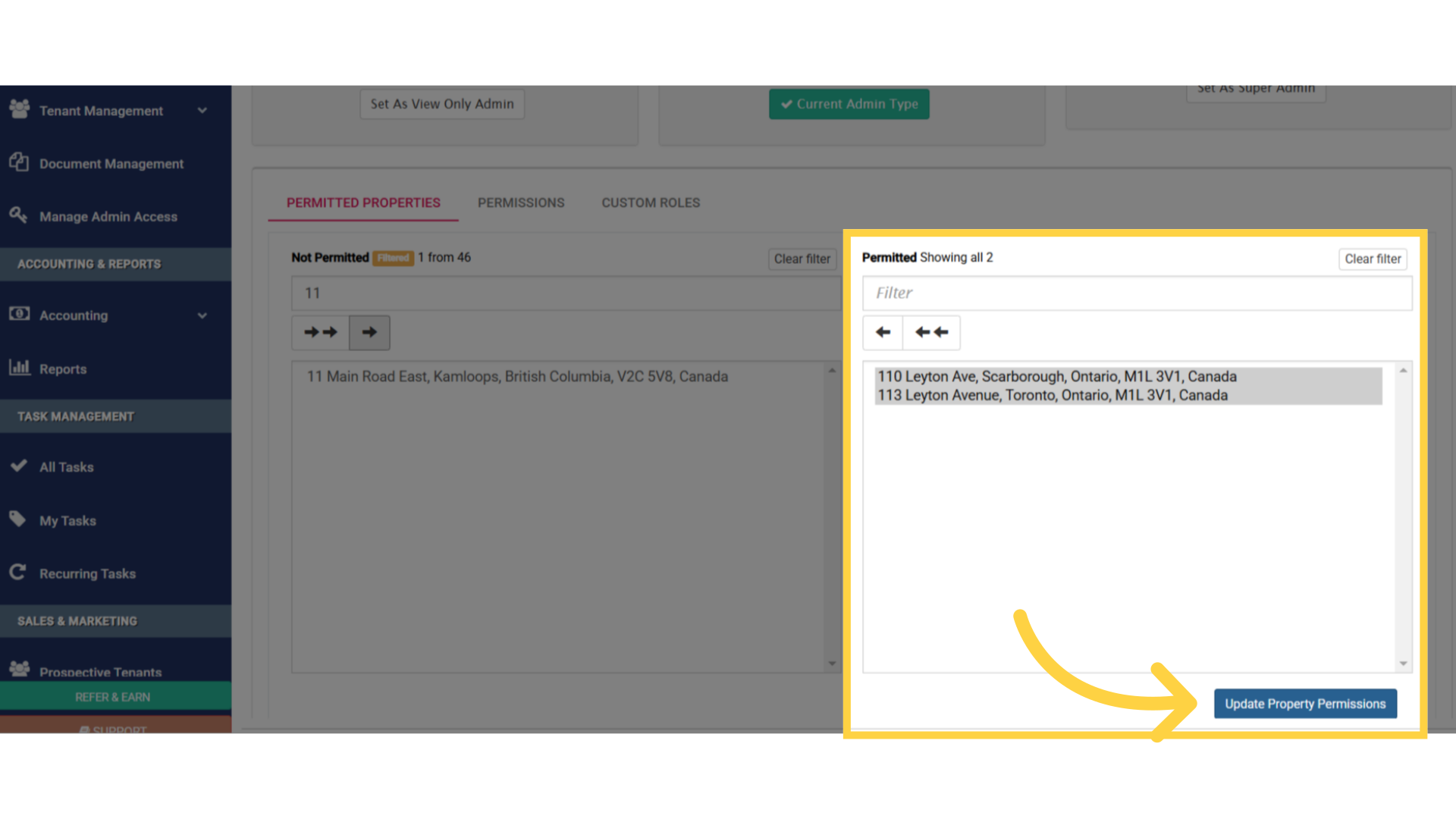Clear the filter on the Permitted list
The width and height of the screenshot is (1456, 819).
(x=1372, y=259)
